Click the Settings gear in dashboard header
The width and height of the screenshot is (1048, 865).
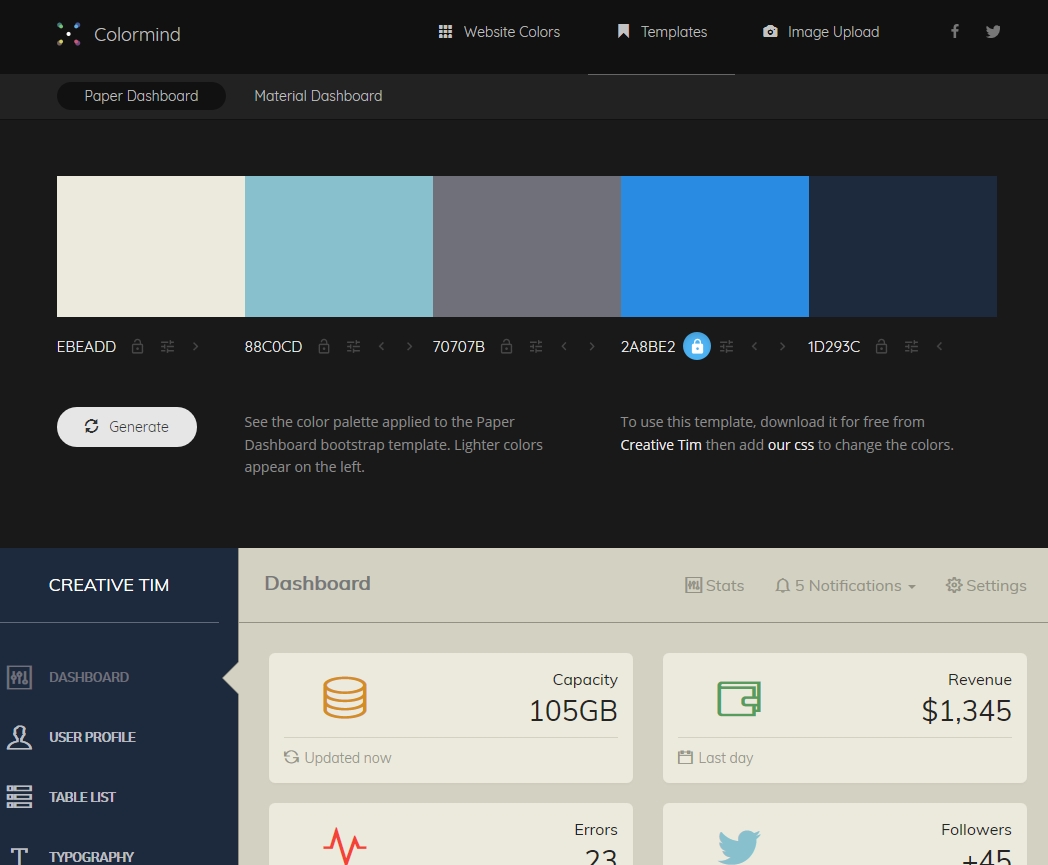[986, 585]
